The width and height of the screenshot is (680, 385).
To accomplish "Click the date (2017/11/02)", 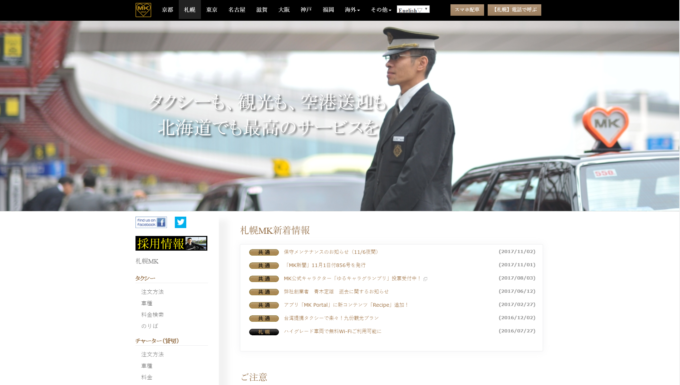I will tap(517, 251).
